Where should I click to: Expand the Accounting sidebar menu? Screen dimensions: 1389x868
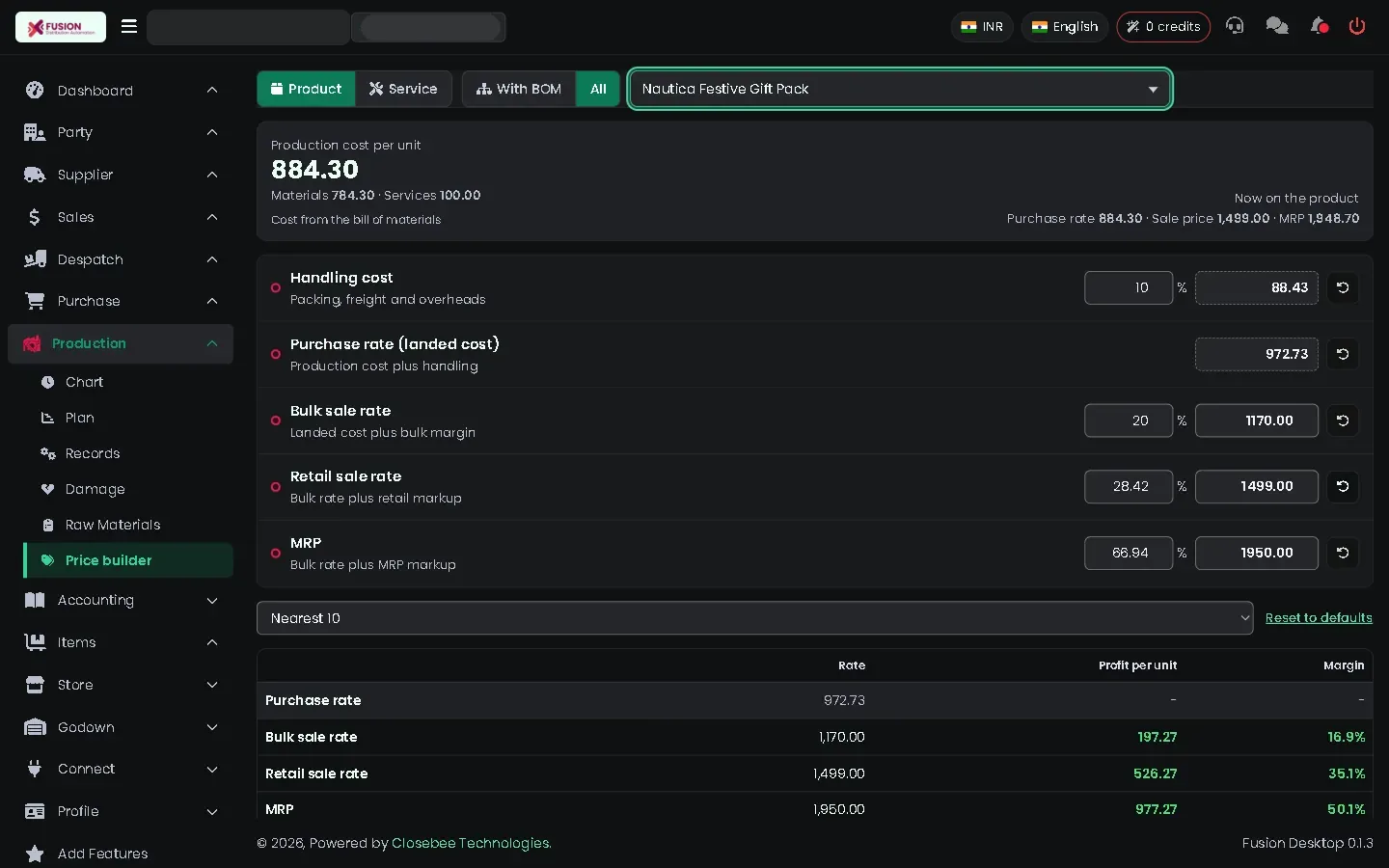tap(121, 600)
